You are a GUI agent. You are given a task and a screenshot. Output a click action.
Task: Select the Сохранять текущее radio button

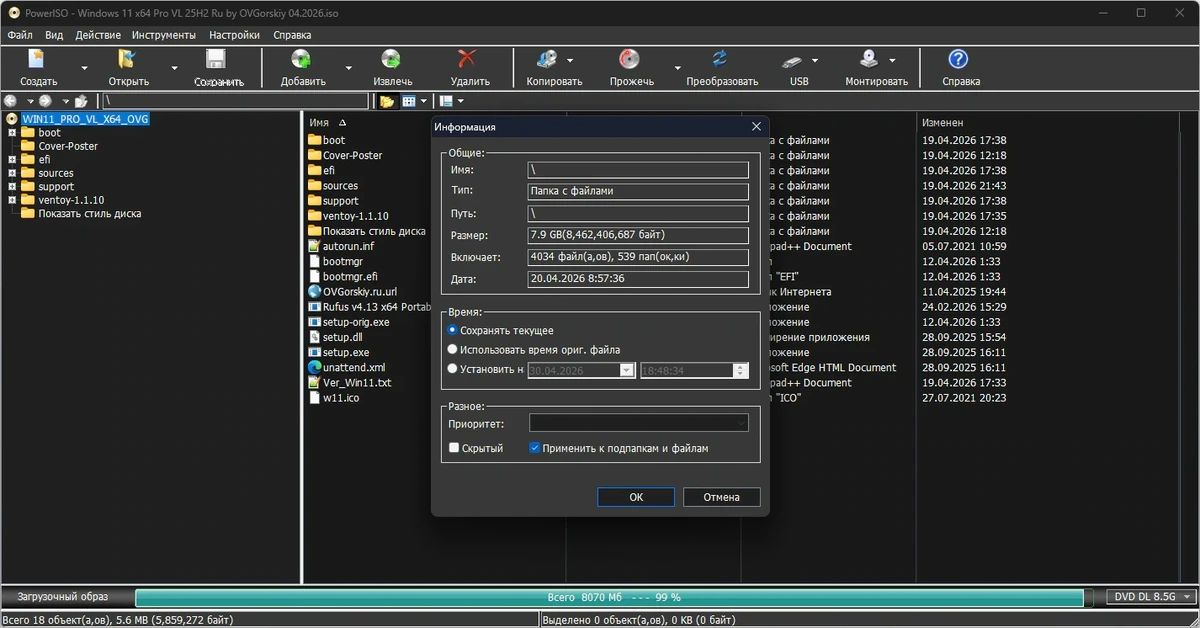[453, 330]
